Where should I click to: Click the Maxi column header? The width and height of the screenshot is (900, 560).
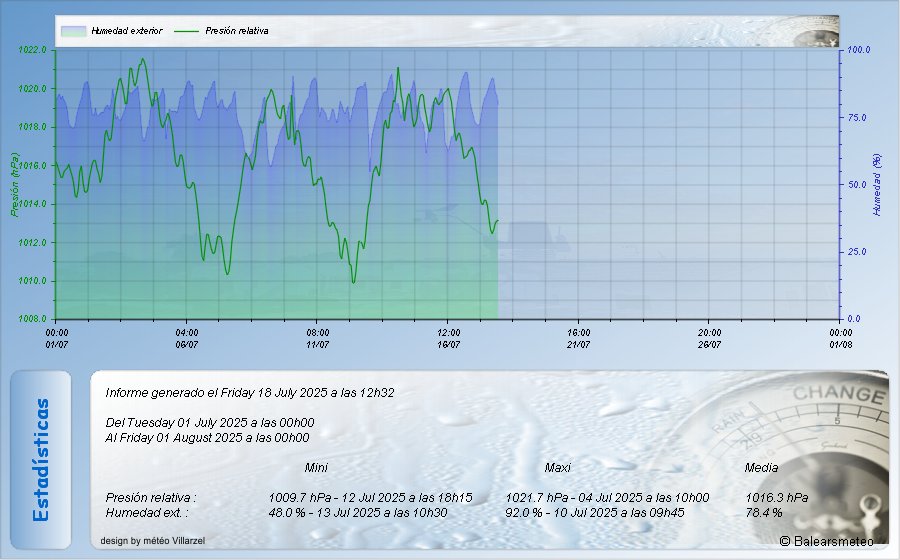pyautogui.click(x=557, y=468)
